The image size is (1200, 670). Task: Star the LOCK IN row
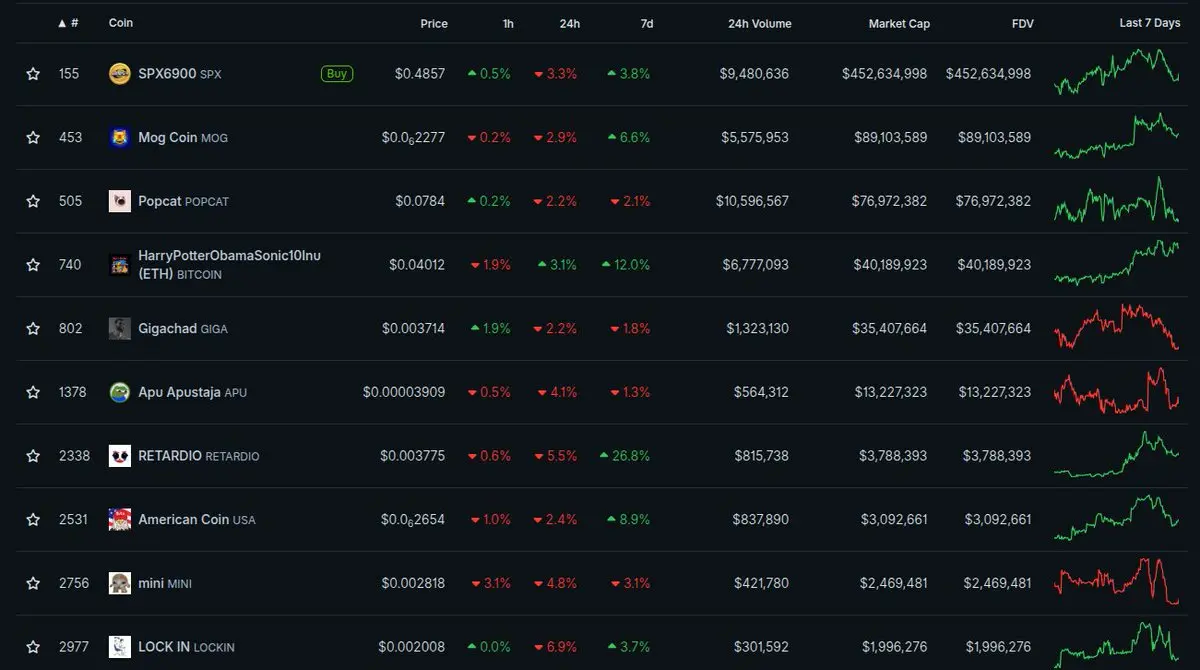pos(33,647)
